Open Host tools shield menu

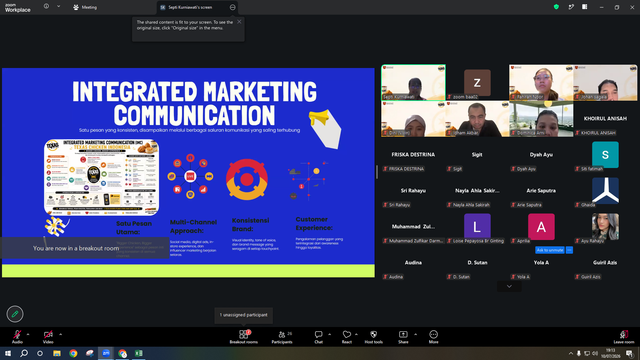click(x=373, y=337)
